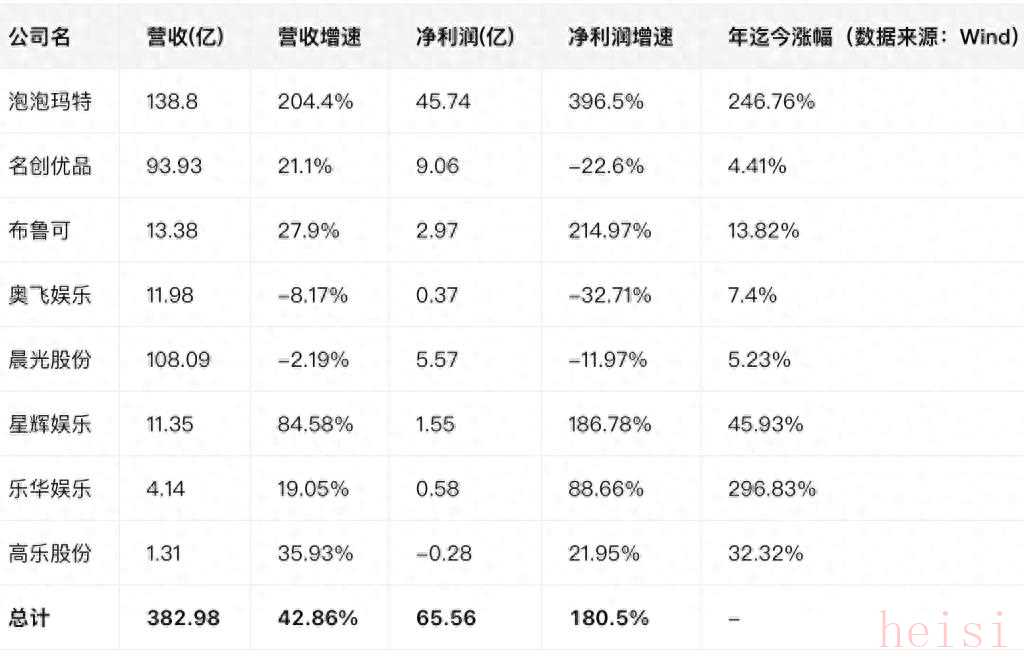Click the total revenue value 382.98

(184, 618)
